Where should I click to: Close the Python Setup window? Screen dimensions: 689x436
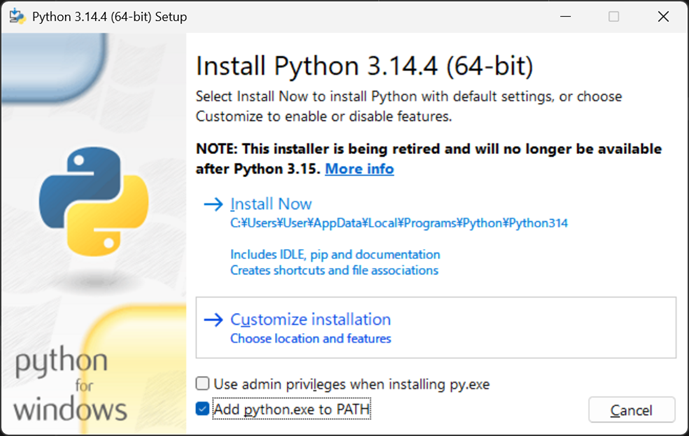pyautogui.click(x=663, y=16)
